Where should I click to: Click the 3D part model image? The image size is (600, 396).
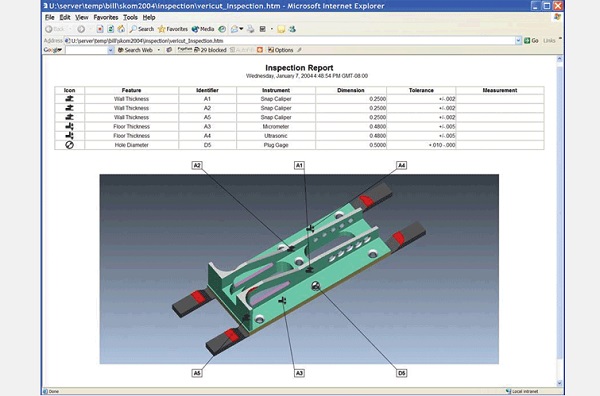point(299,269)
